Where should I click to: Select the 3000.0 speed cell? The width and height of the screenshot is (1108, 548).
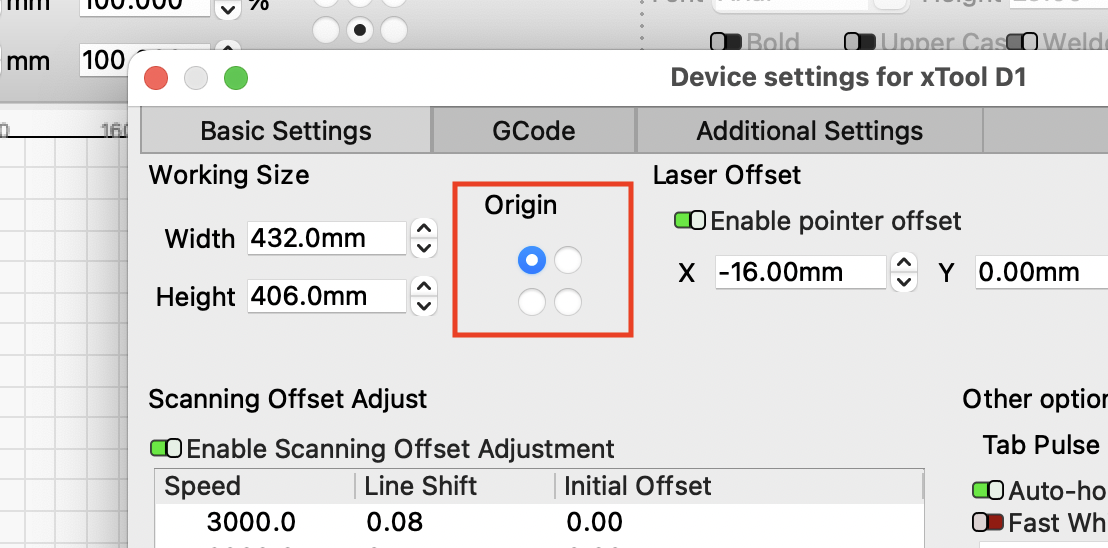[252, 523]
